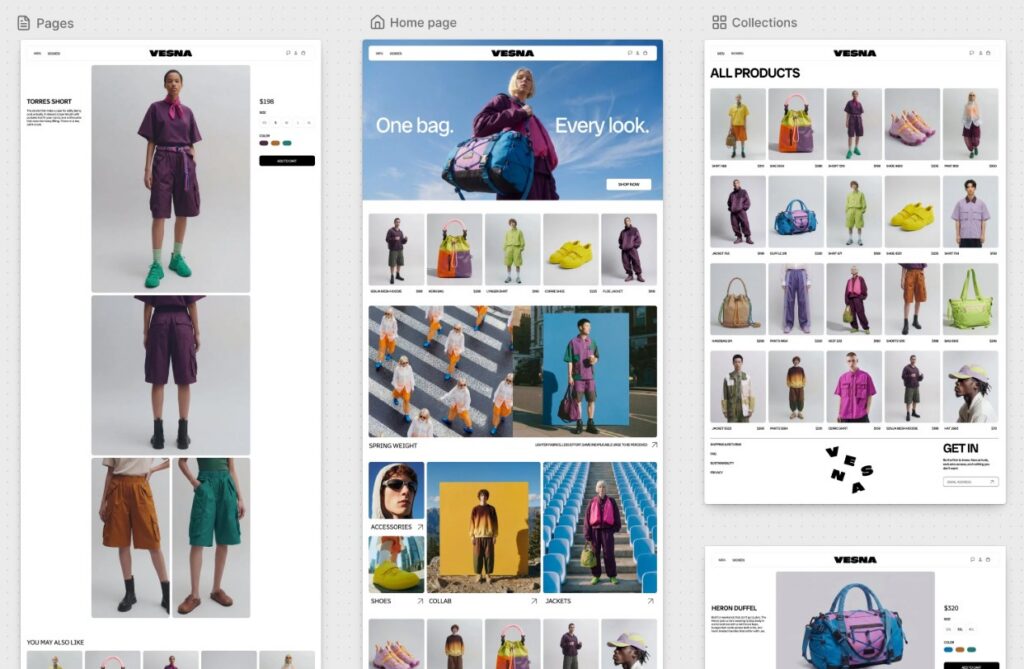Click the chat icon in Home page header

630,53
